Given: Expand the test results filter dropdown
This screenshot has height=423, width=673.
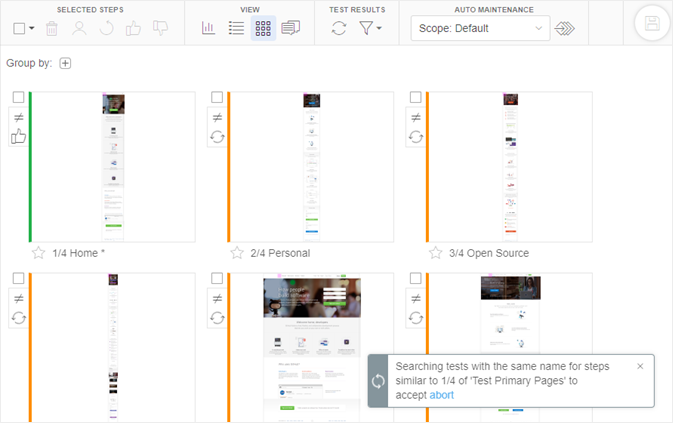Looking at the screenshot, I should pyautogui.click(x=371, y=28).
